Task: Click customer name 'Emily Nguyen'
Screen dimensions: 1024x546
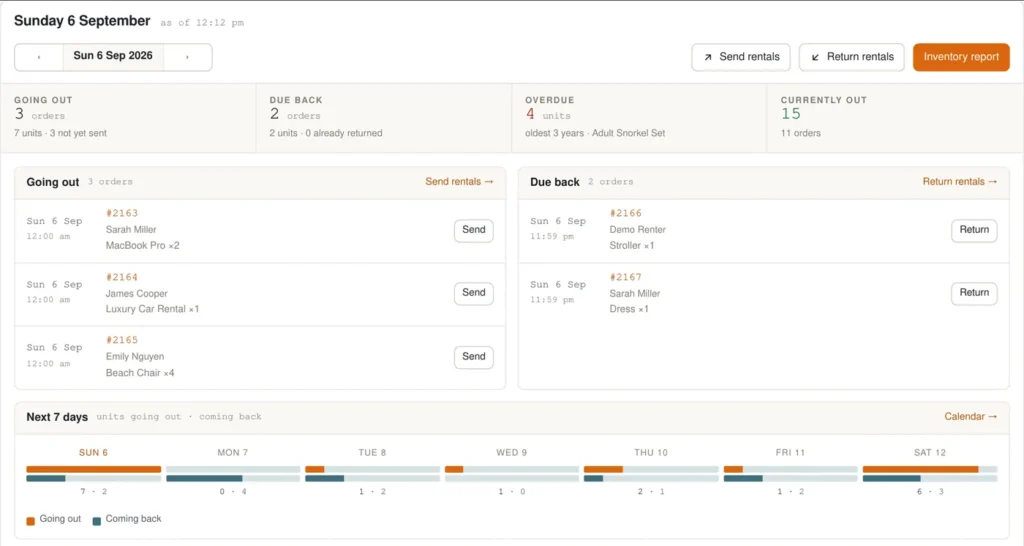Action: coord(135,357)
